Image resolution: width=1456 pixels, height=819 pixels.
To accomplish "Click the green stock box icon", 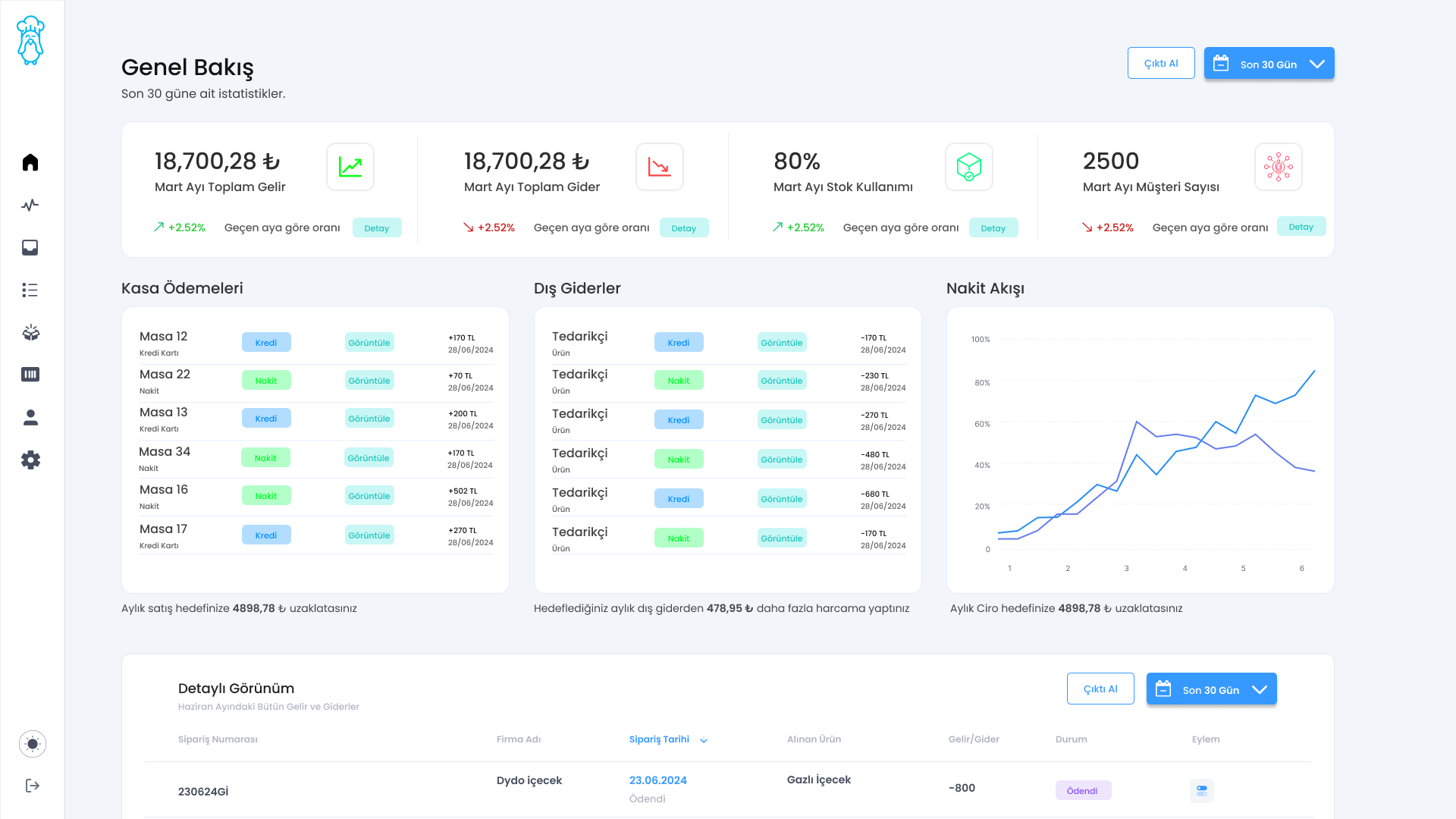I will [969, 167].
